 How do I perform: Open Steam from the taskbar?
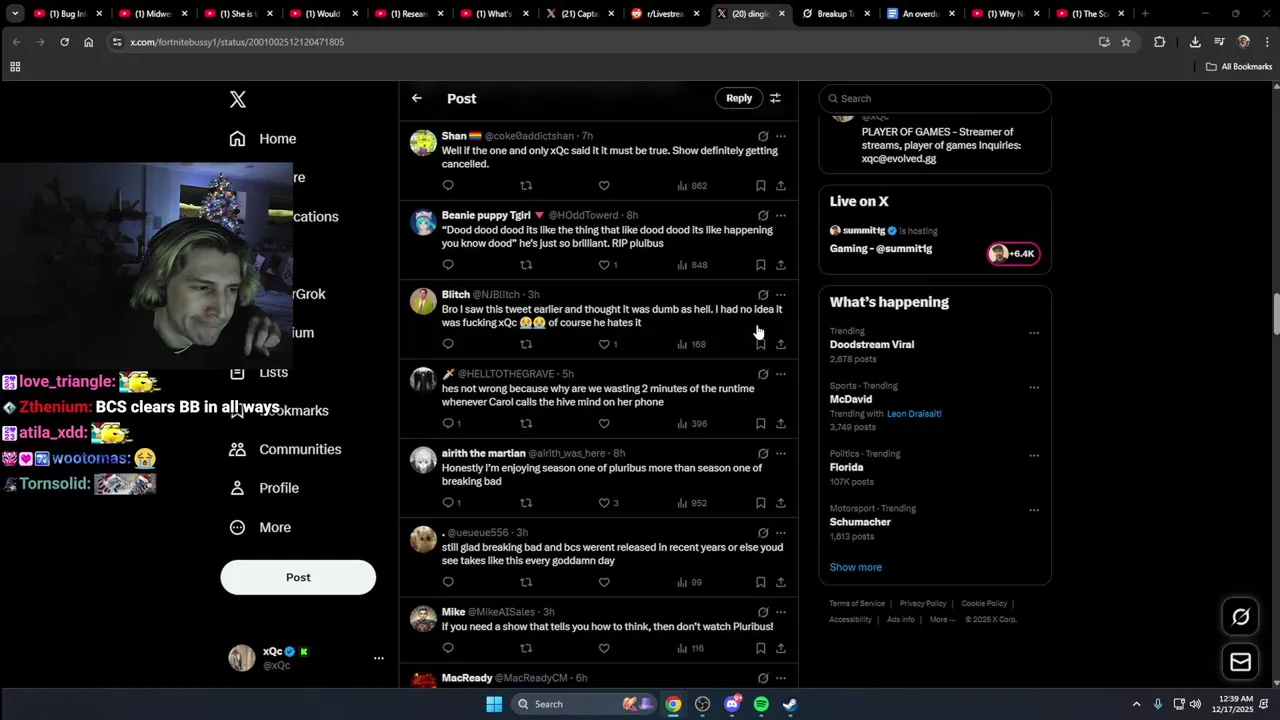coord(790,704)
